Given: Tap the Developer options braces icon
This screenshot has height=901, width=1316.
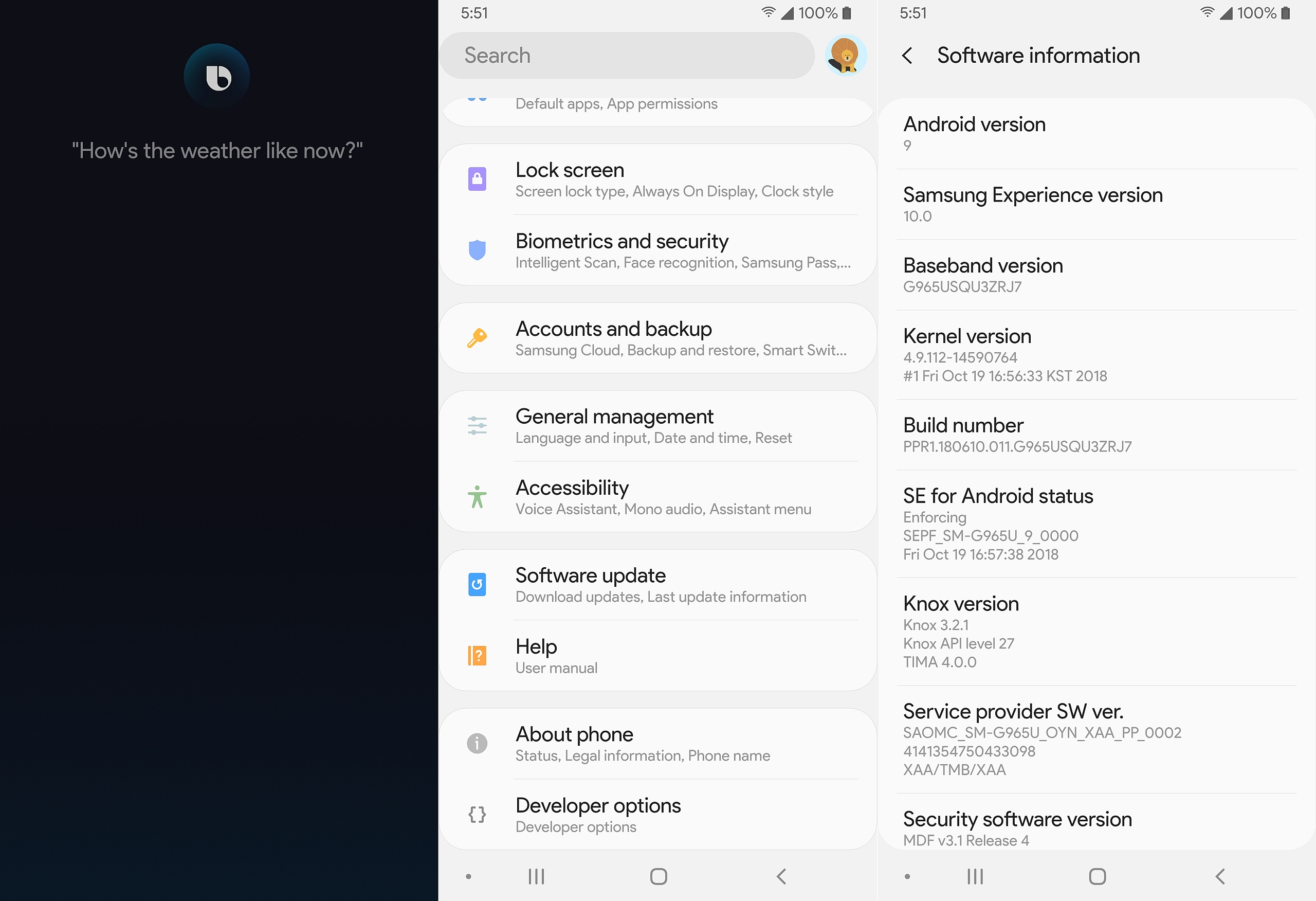Looking at the screenshot, I should [478, 815].
